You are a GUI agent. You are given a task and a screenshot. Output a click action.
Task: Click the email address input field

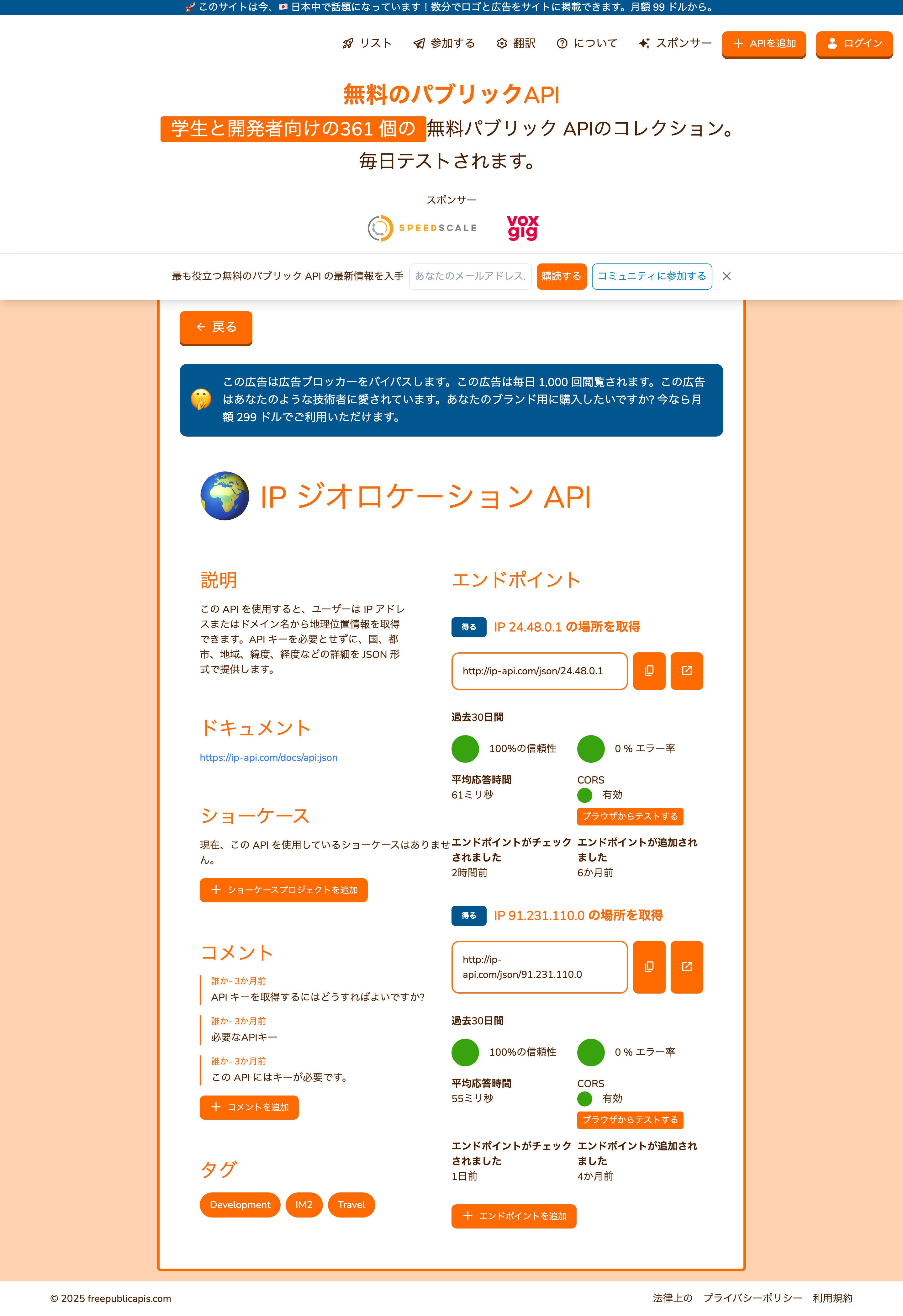click(470, 276)
